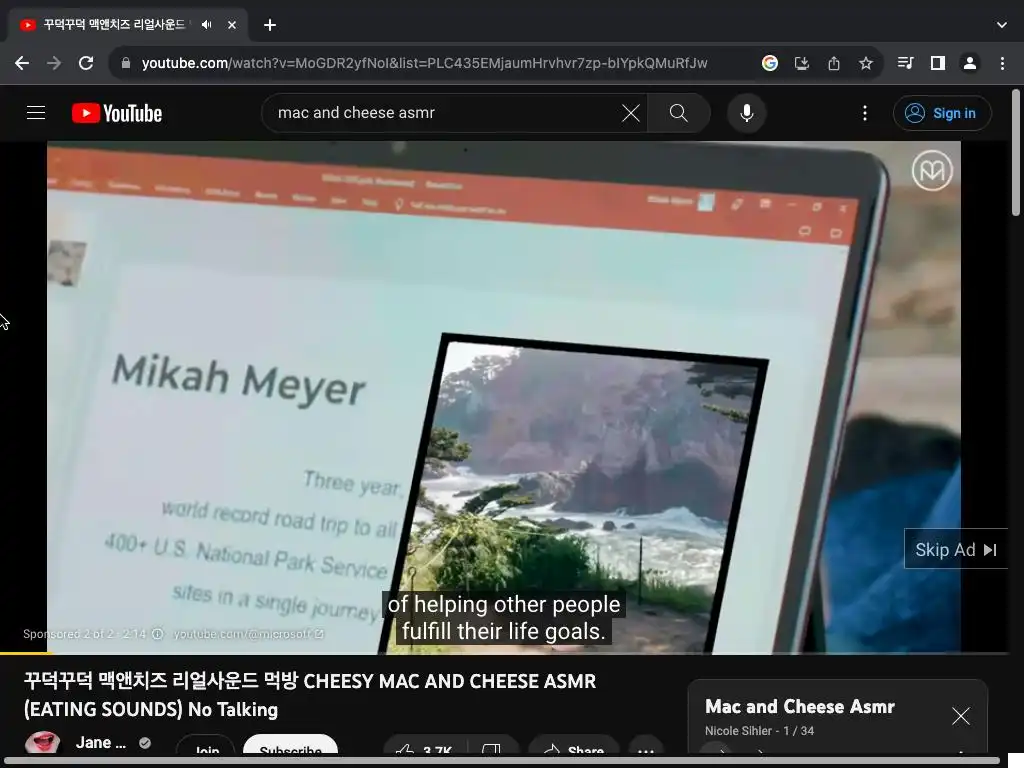Search with voice microphone button
1024x768 pixels.
(746, 113)
